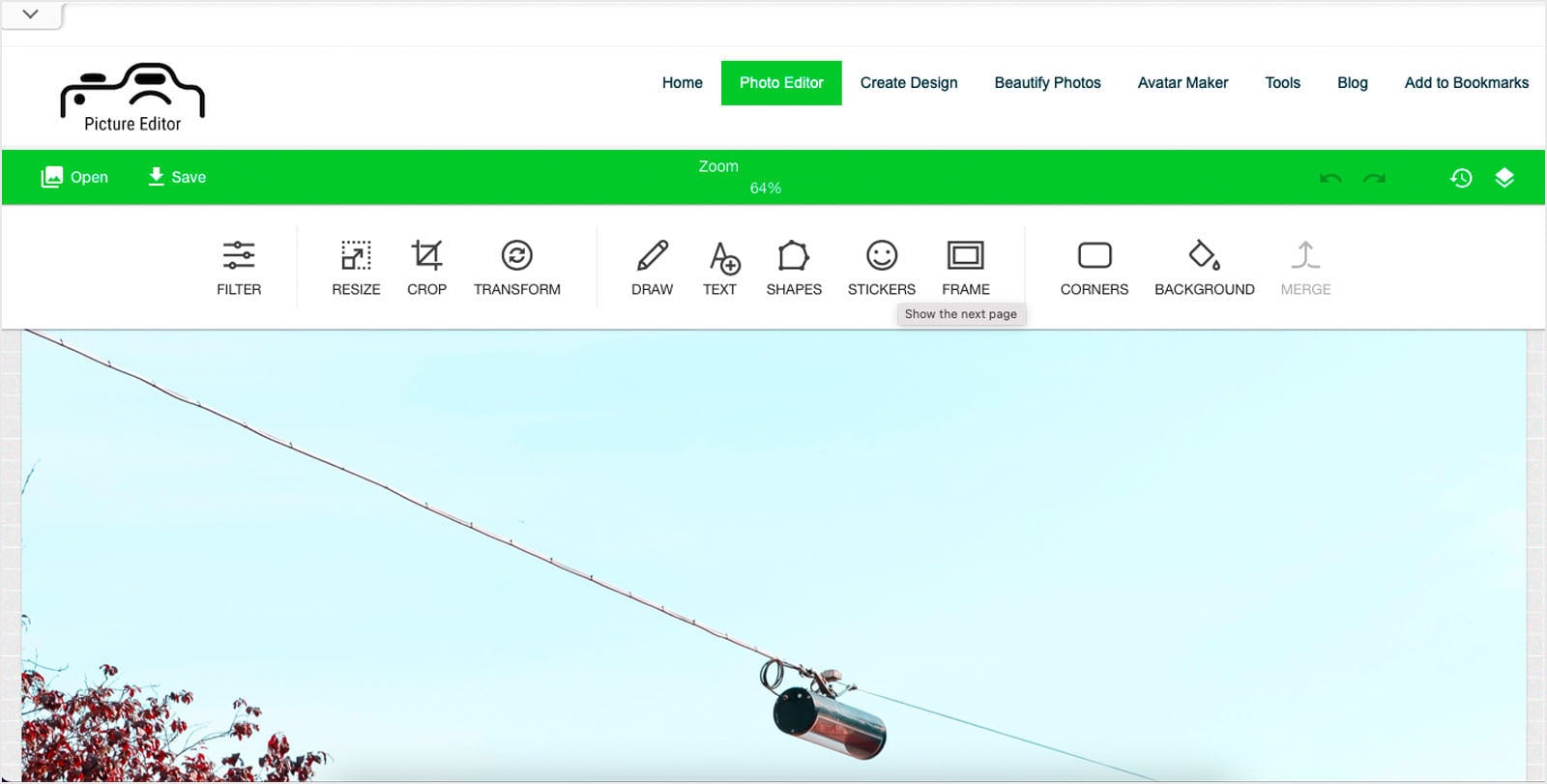Viewport: 1547px width, 784px height.
Task: Select the Frame tool
Action: (965, 256)
